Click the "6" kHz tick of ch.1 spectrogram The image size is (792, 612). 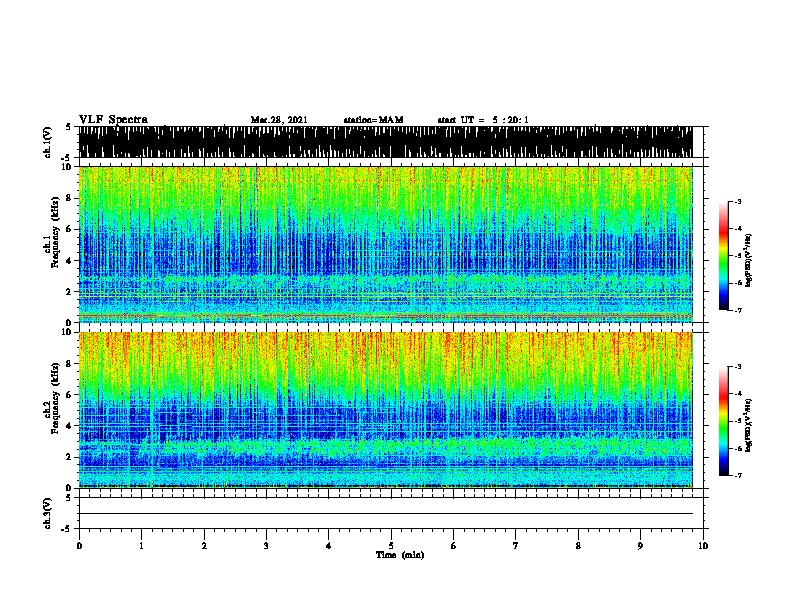(70, 230)
